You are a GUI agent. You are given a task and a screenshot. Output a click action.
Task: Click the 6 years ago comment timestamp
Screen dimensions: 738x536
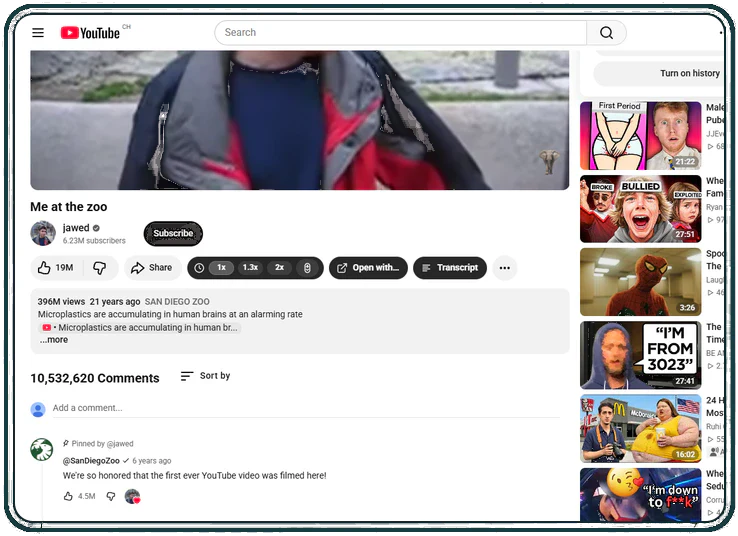[x=152, y=461]
